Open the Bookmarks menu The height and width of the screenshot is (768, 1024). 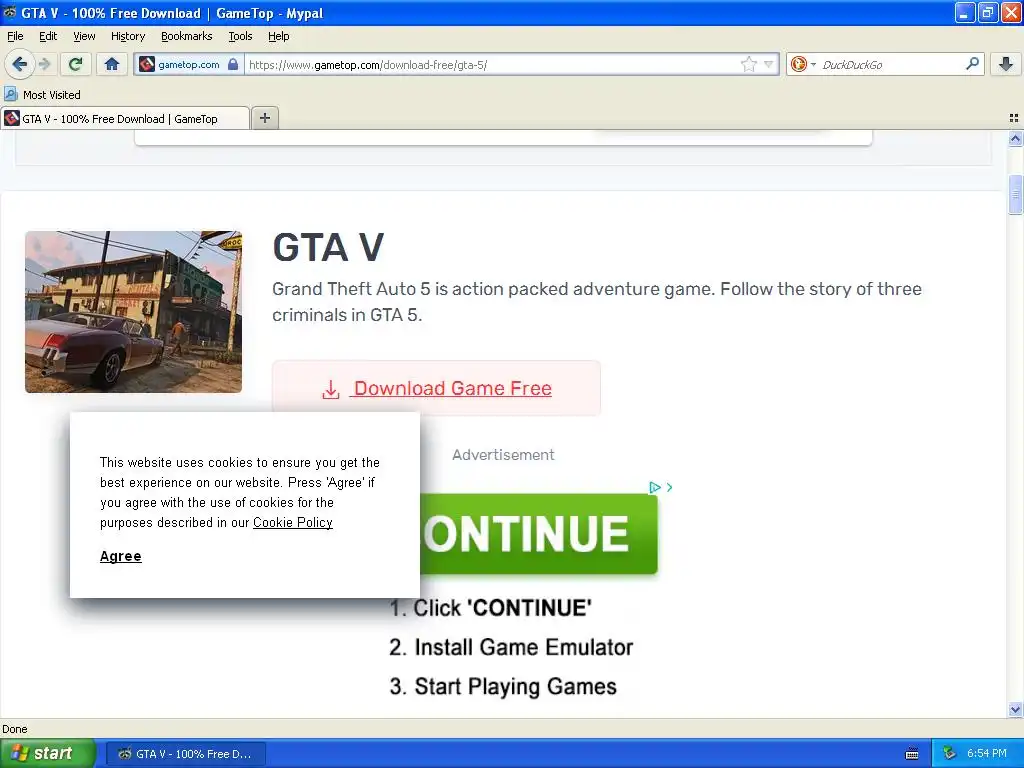point(186,36)
